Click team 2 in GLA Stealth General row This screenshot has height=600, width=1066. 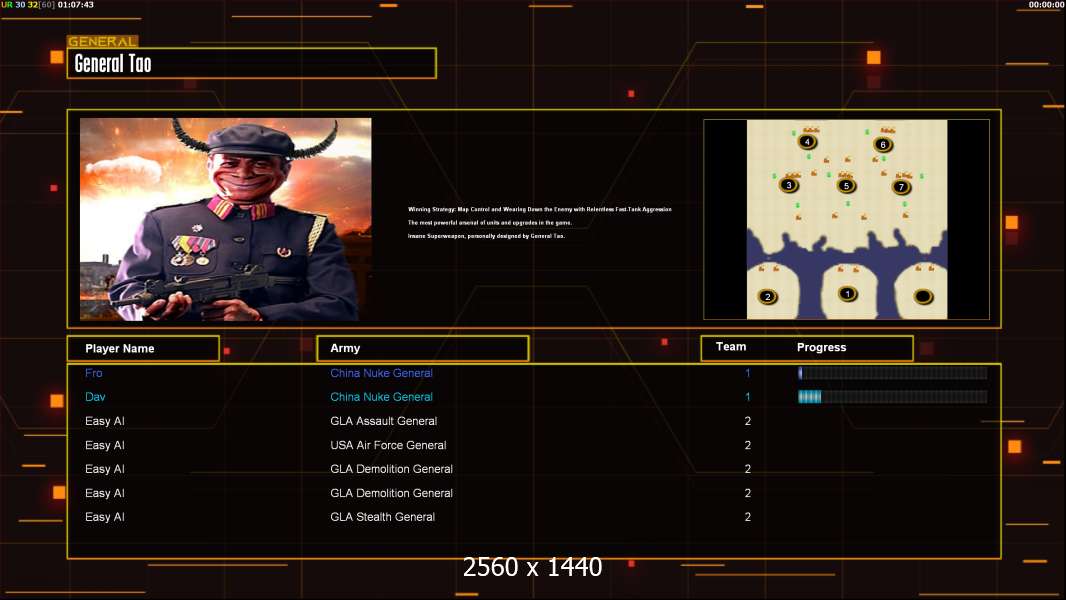(748, 517)
